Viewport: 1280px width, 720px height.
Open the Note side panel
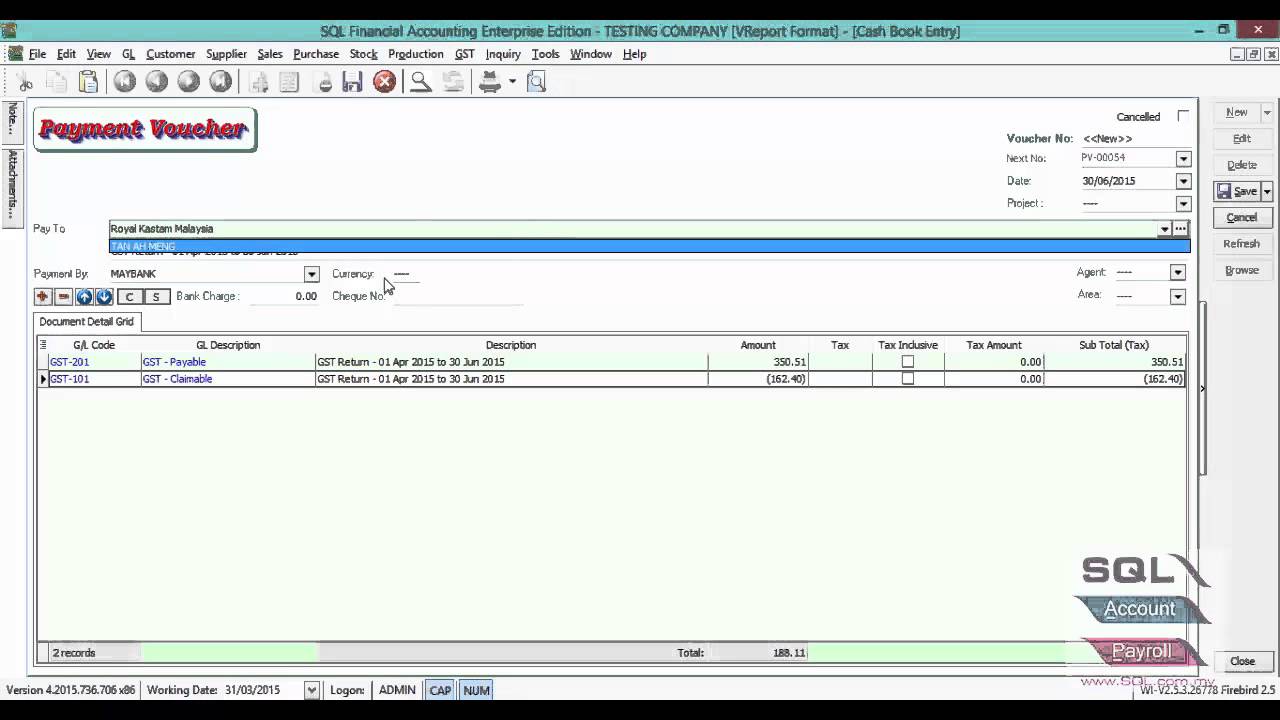pos(12,118)
